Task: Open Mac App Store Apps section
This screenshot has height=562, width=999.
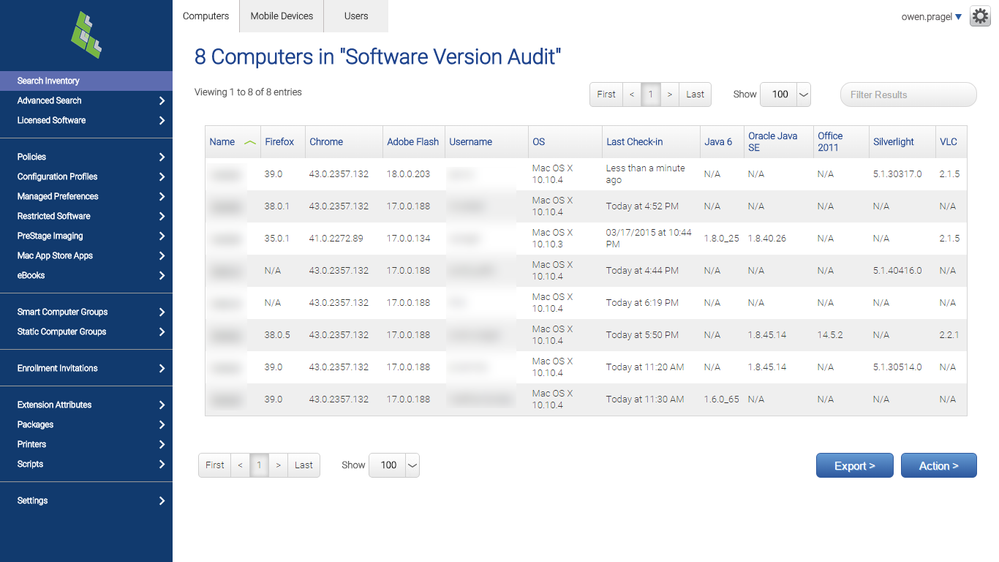Action: (x=86, y=256)
